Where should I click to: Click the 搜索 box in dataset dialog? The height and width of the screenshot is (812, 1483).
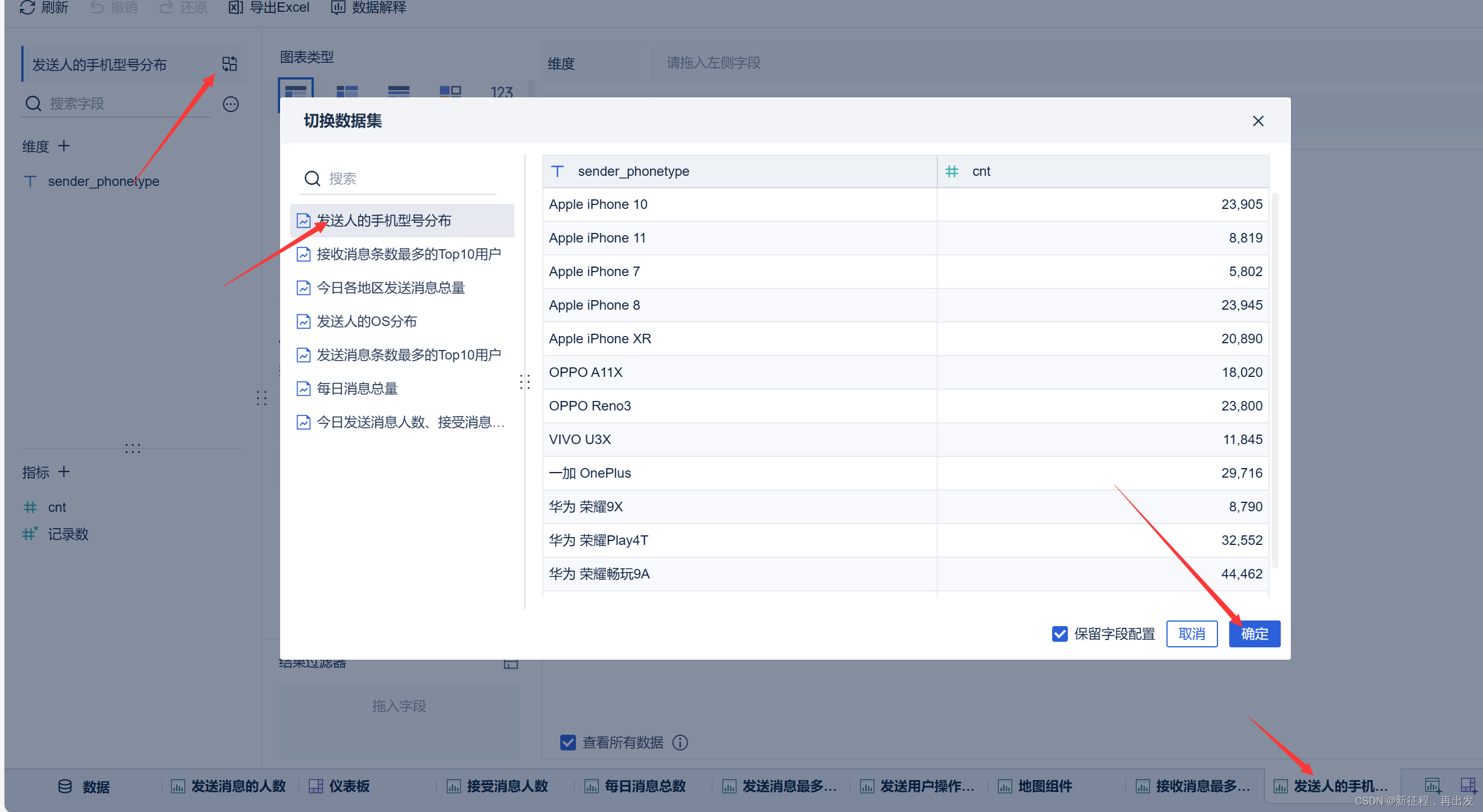coord(397,179)
